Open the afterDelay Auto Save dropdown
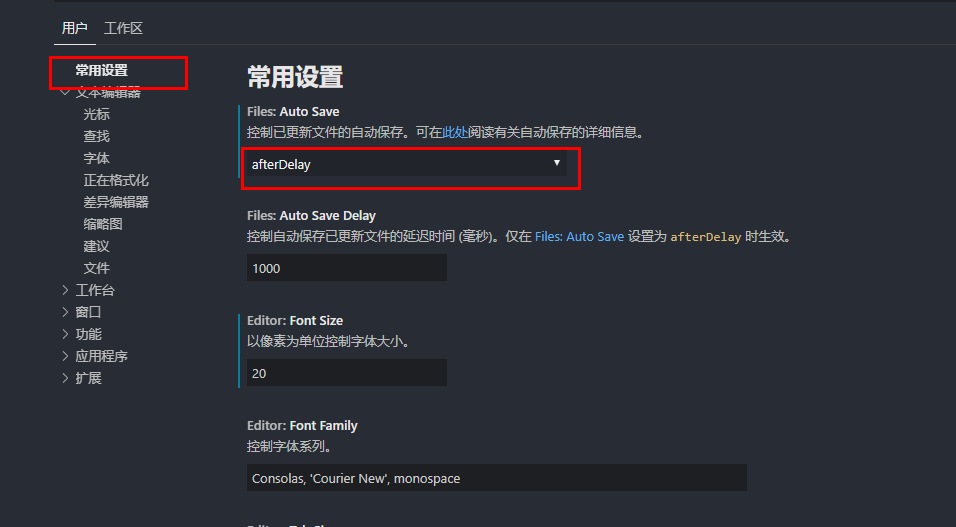This screenshot has width=956, height=527. 407,164
